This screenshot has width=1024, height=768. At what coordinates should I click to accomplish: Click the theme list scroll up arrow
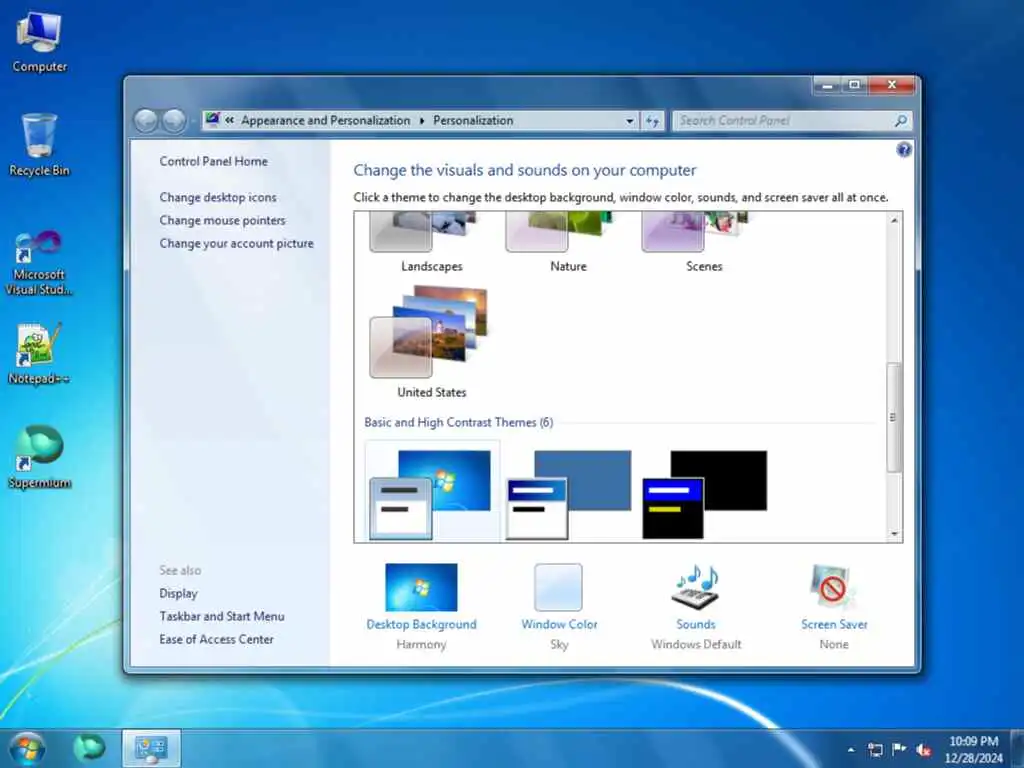(894, 221)
